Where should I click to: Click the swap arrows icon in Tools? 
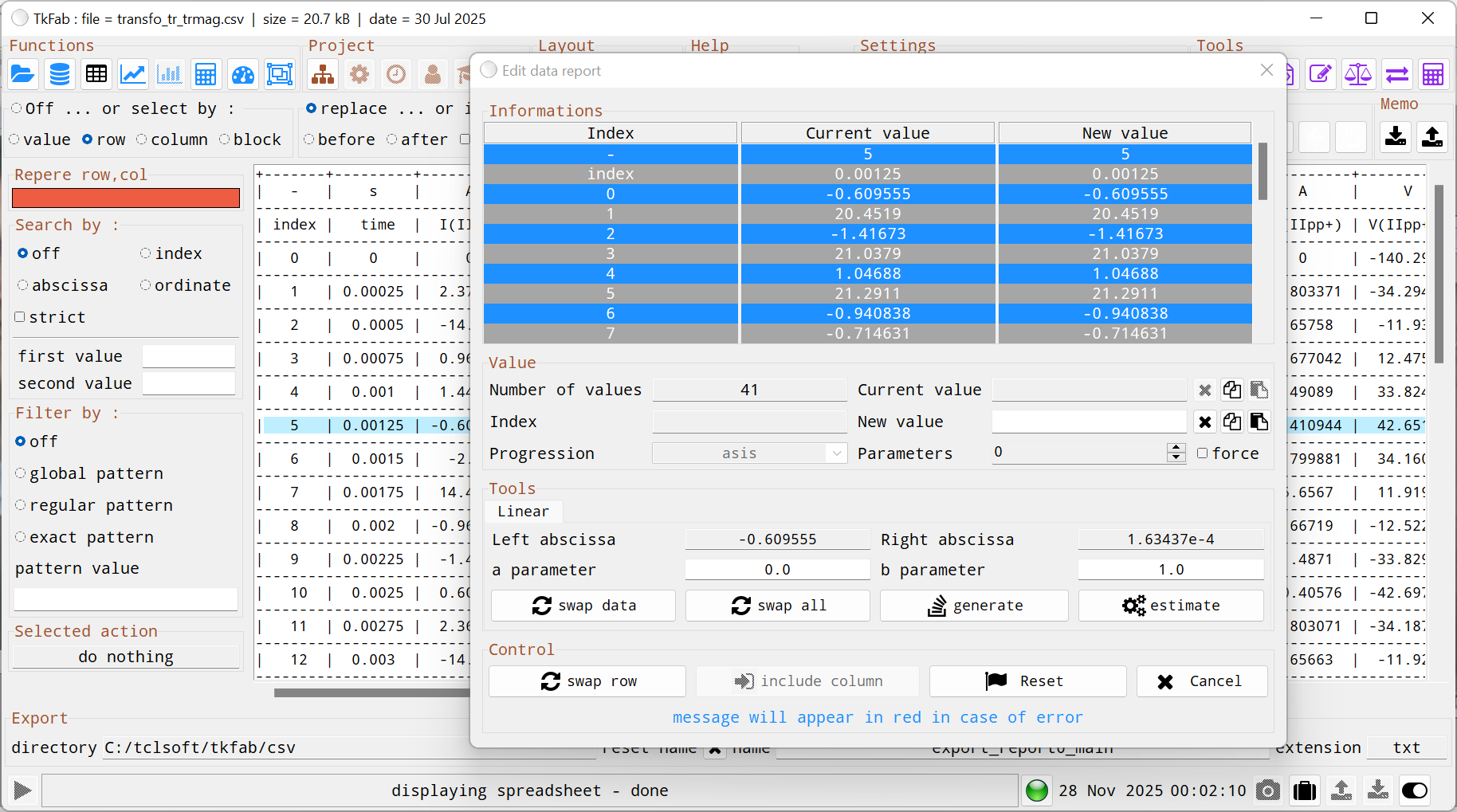tap(1396, 73)
